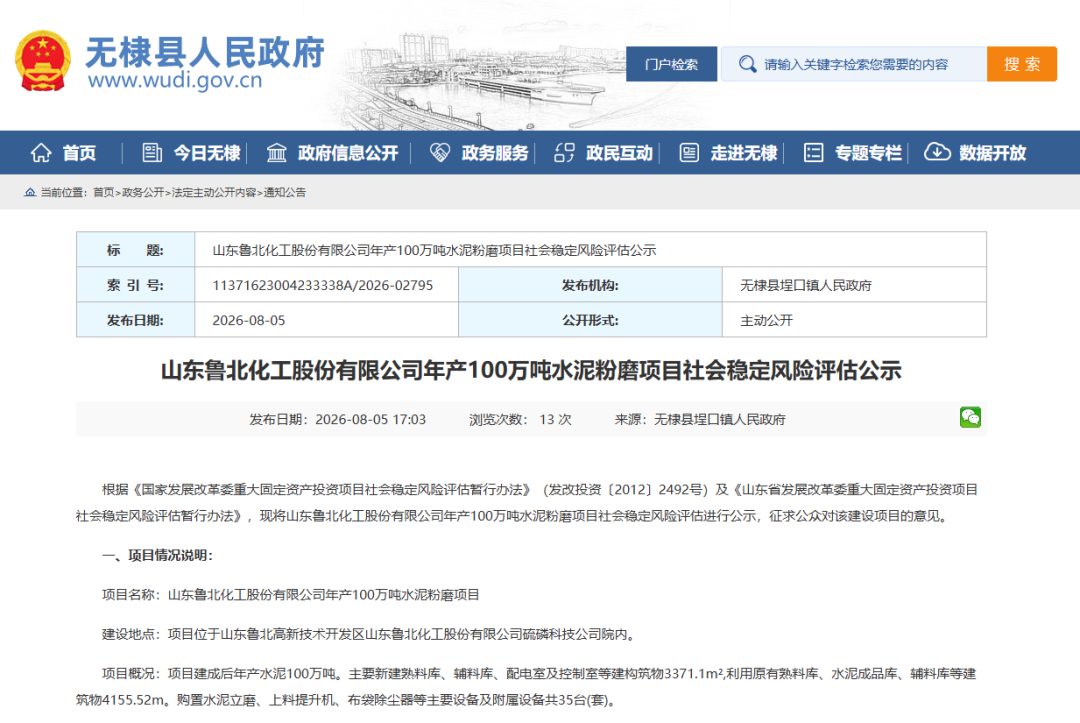The width and height of the screenshot is (1080, 723).
Task: Click the 发布日期：2026-08-05 17:03 text
Action: (x=338, y=419)
